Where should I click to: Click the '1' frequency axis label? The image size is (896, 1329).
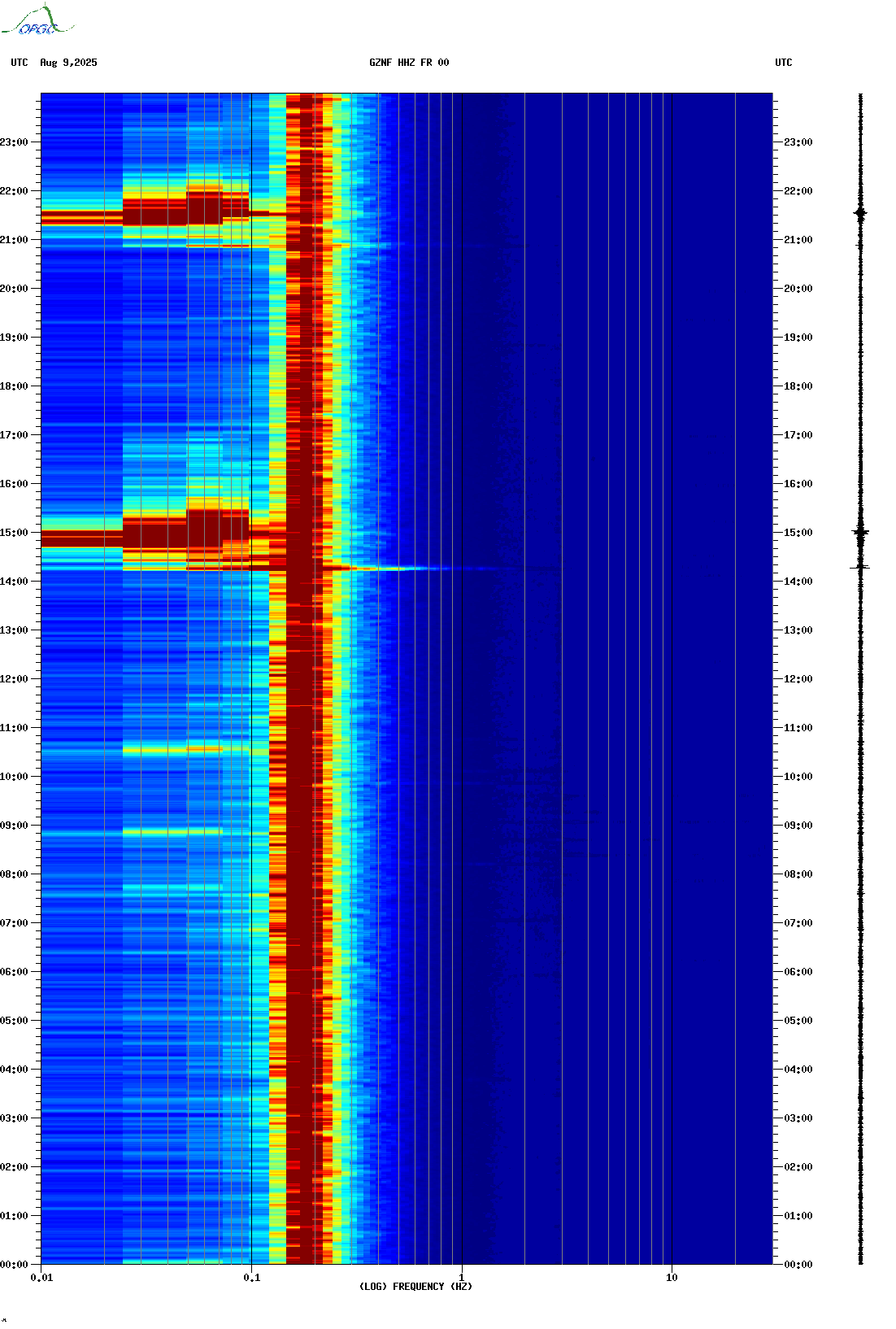462,1278
